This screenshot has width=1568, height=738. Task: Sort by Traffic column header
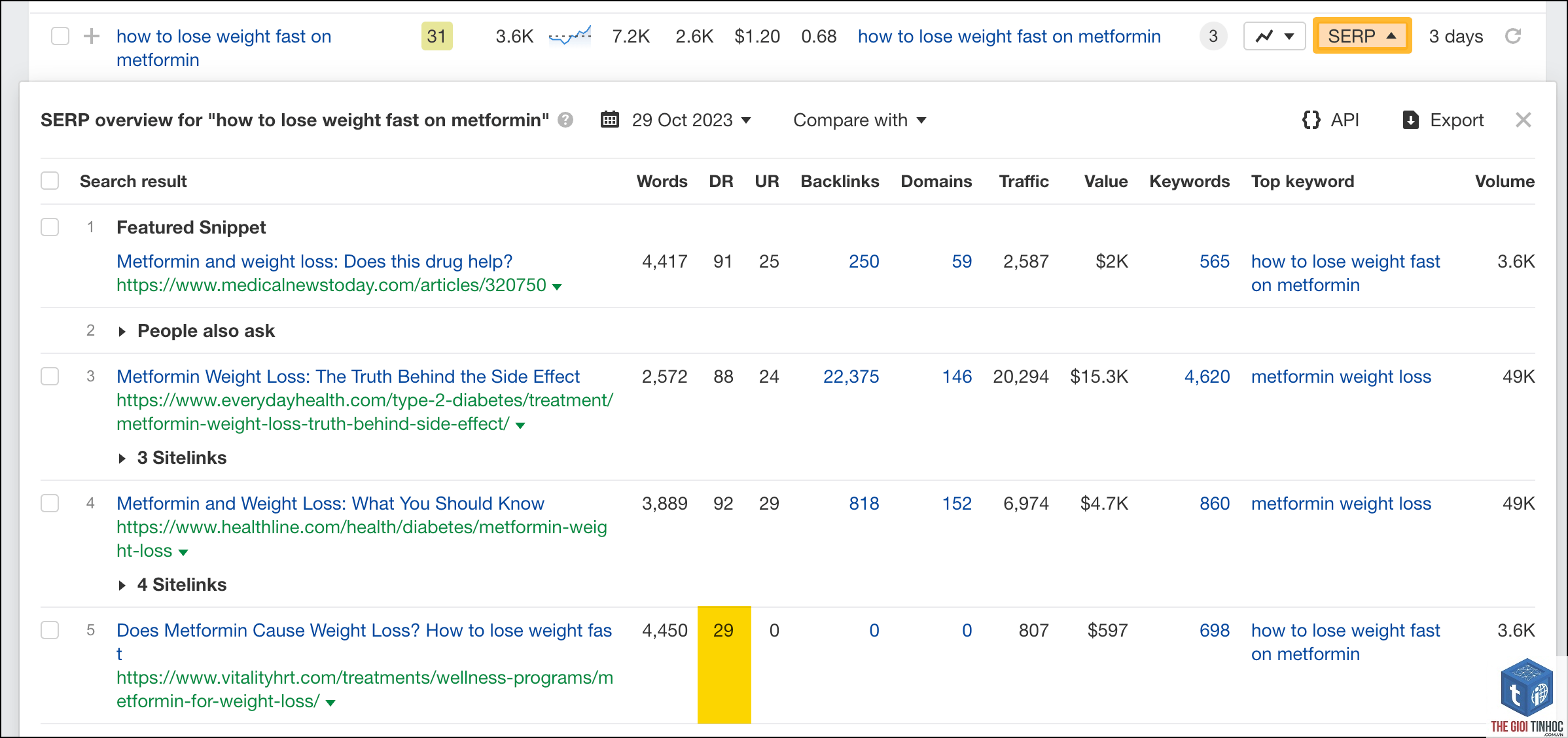tap(1024, 181)
